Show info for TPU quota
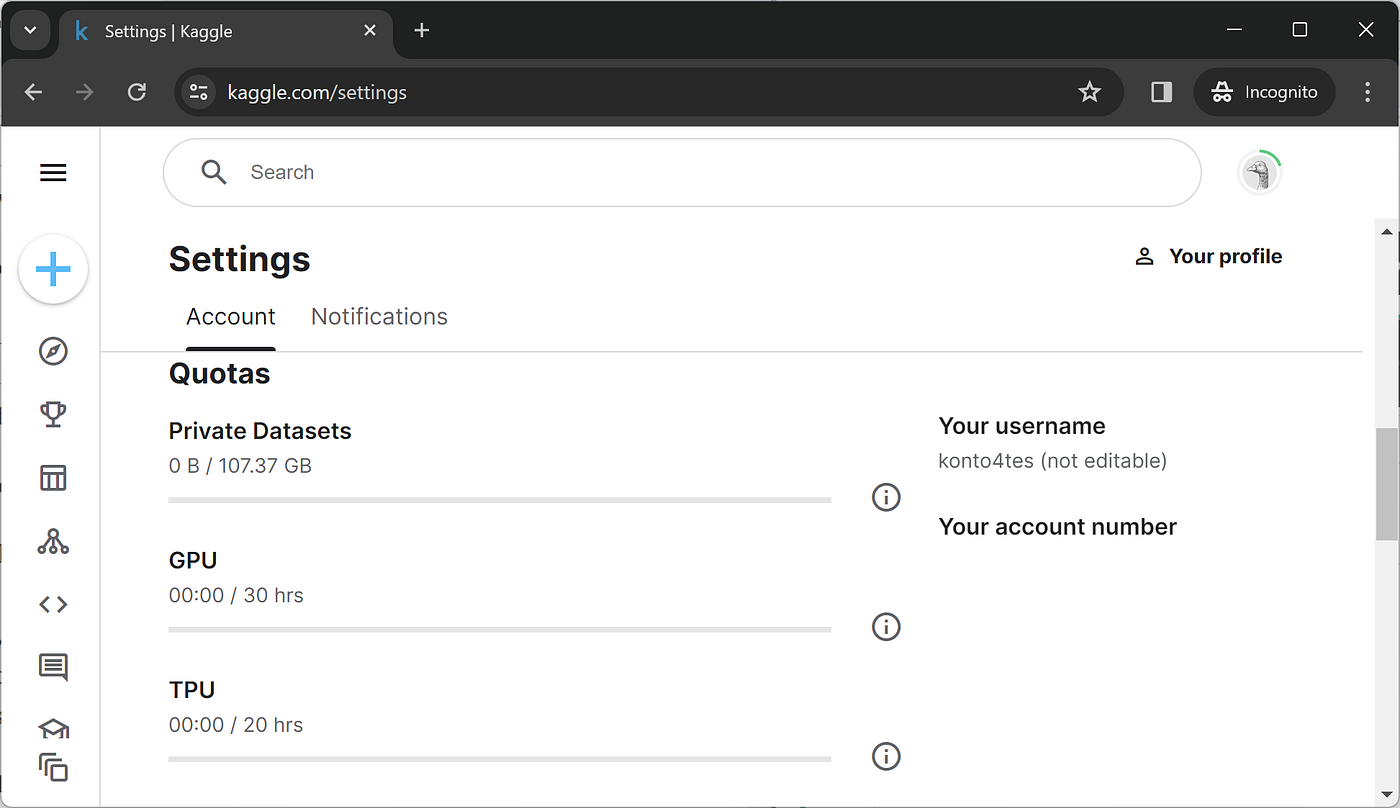The image size is (1400, 808). (886, 756)
